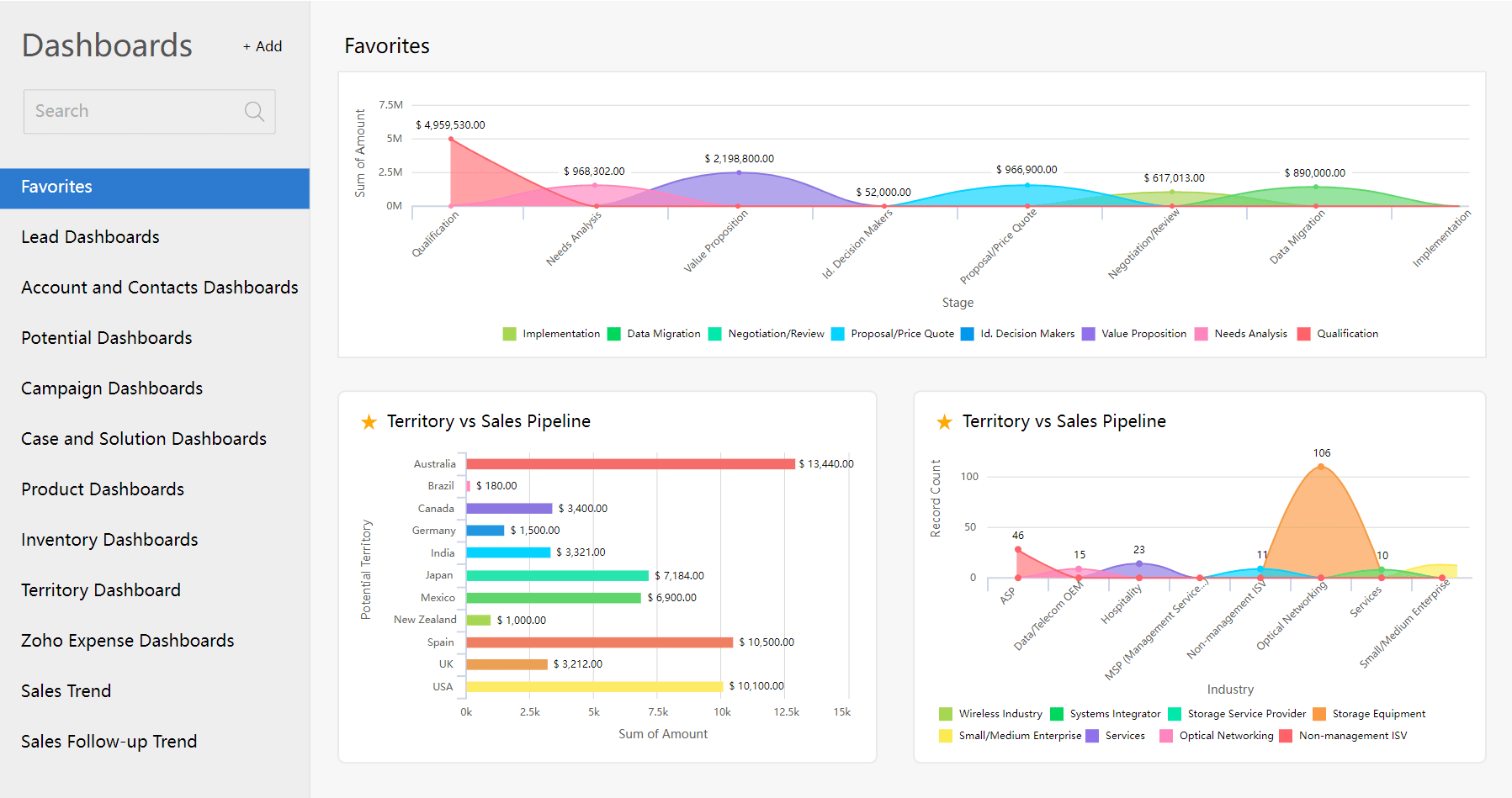The image size is (1512, 798).
Task: Toggle Value Proposition legend swatch
Action: point(1089,334)
